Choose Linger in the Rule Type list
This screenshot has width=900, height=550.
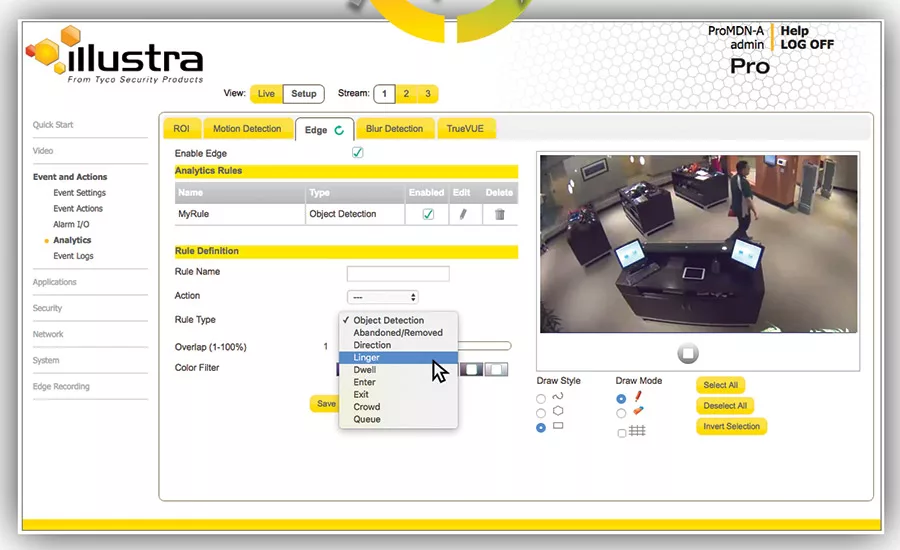click(x=398, y=357)
